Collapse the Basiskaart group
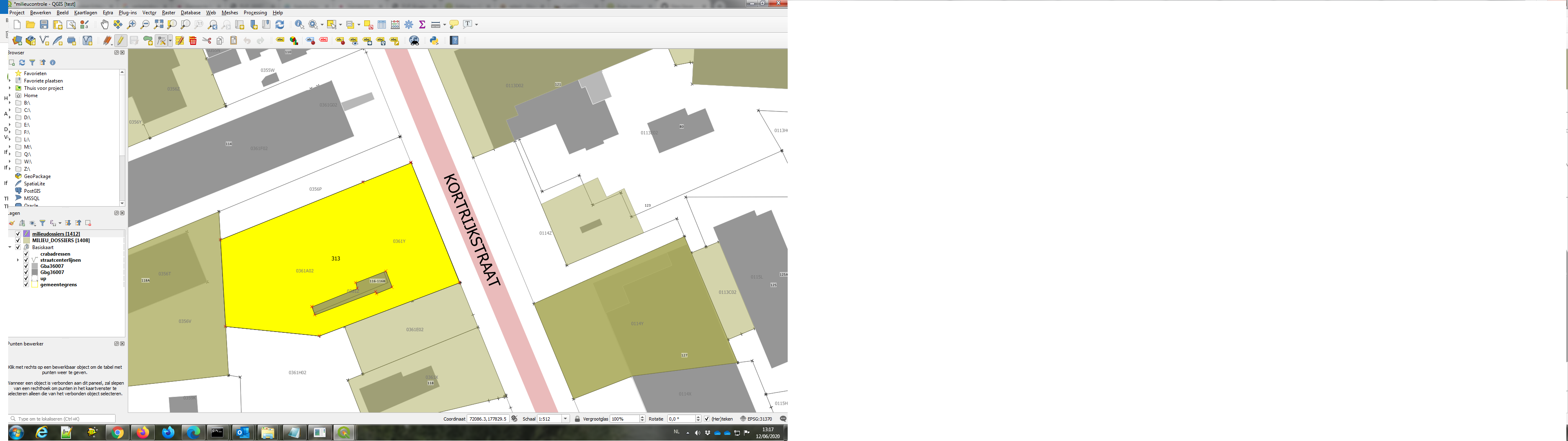This screenshot has height=441, width=1568. (10, 247)
